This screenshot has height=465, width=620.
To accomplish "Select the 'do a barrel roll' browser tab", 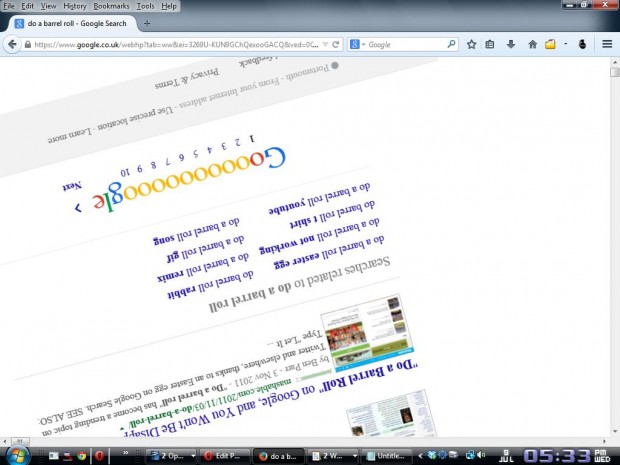I will 70,22.
